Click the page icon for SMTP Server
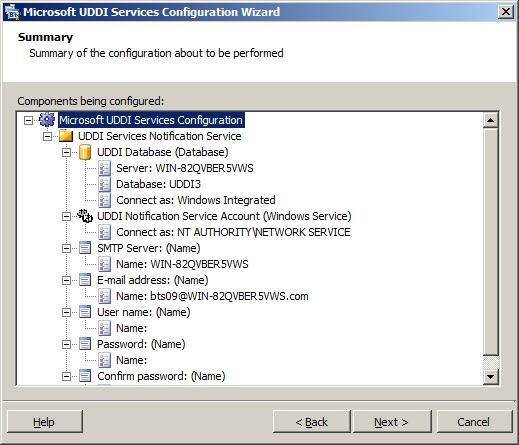The height and width of the screenshot is (445, 519). pos(85,248)
